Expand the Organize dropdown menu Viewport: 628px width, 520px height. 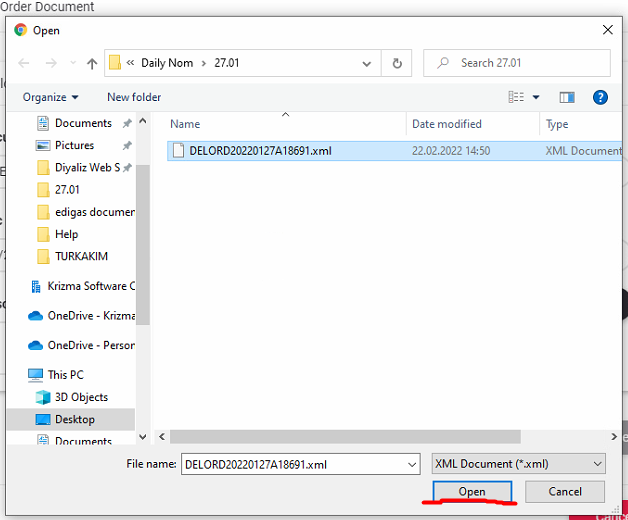pos(51,97)
